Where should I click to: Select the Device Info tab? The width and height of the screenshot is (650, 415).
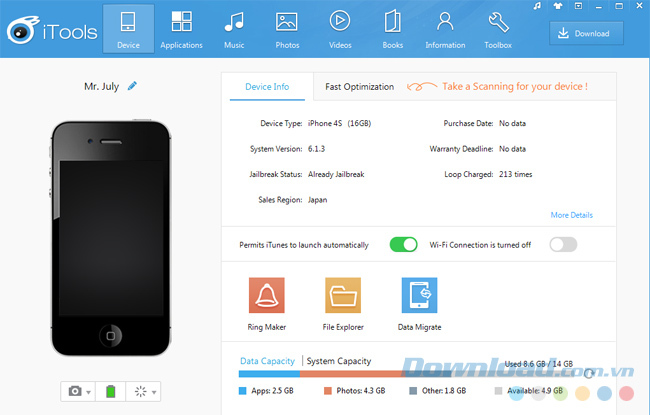(x=267, y=87)
